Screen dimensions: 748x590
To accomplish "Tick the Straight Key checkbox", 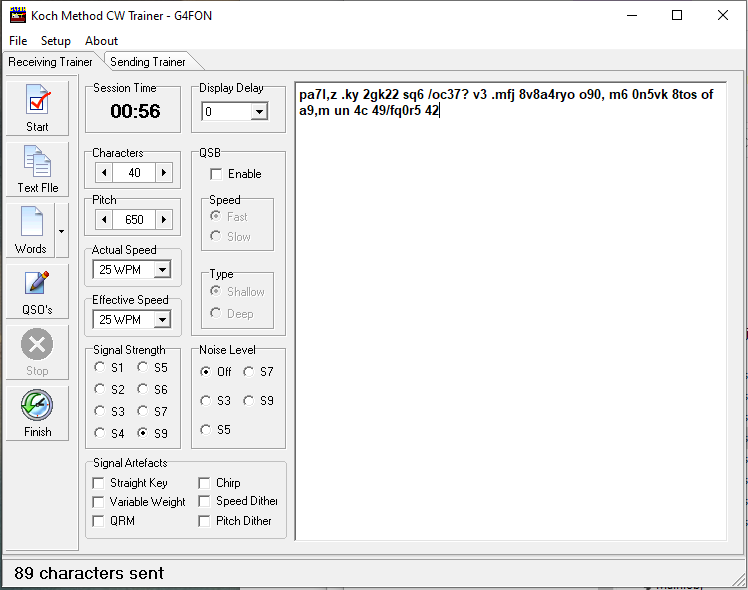I will (x=98, y=483).
